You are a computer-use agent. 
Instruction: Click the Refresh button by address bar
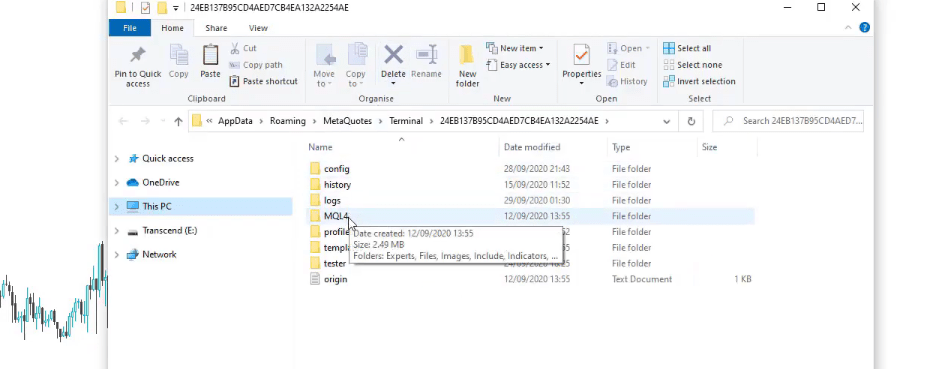(x=691, y=121)
